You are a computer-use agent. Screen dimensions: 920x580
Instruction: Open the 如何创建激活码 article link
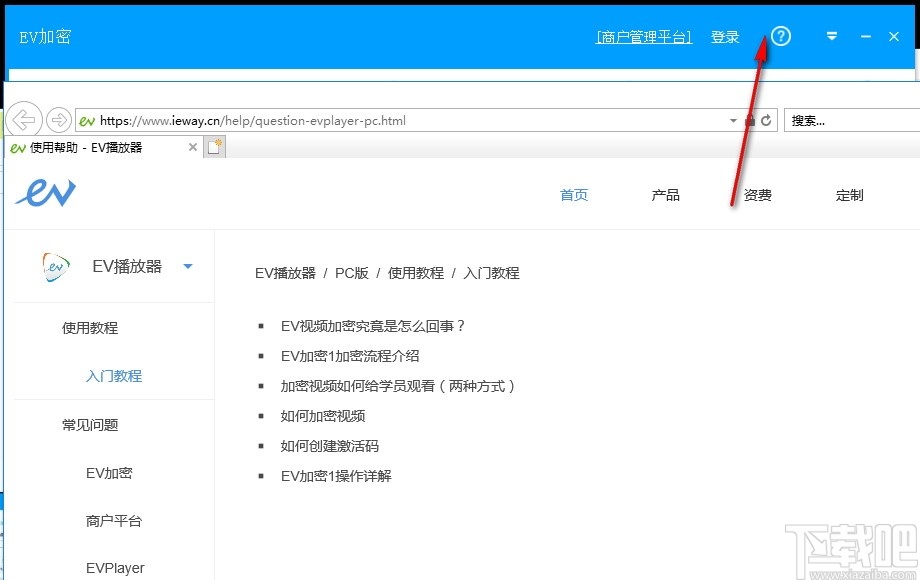point(330,446)
